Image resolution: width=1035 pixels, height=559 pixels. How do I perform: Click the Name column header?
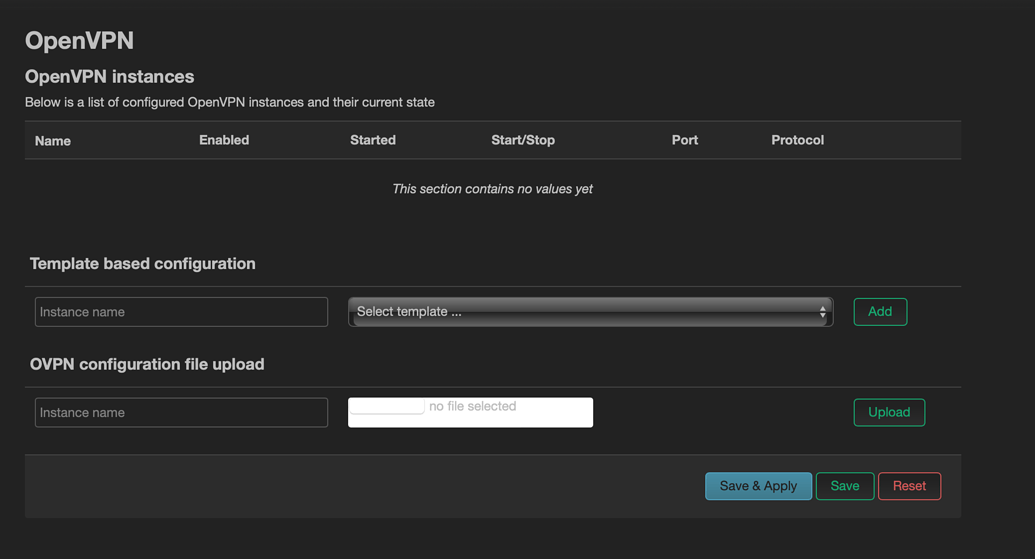coord(53,141)
